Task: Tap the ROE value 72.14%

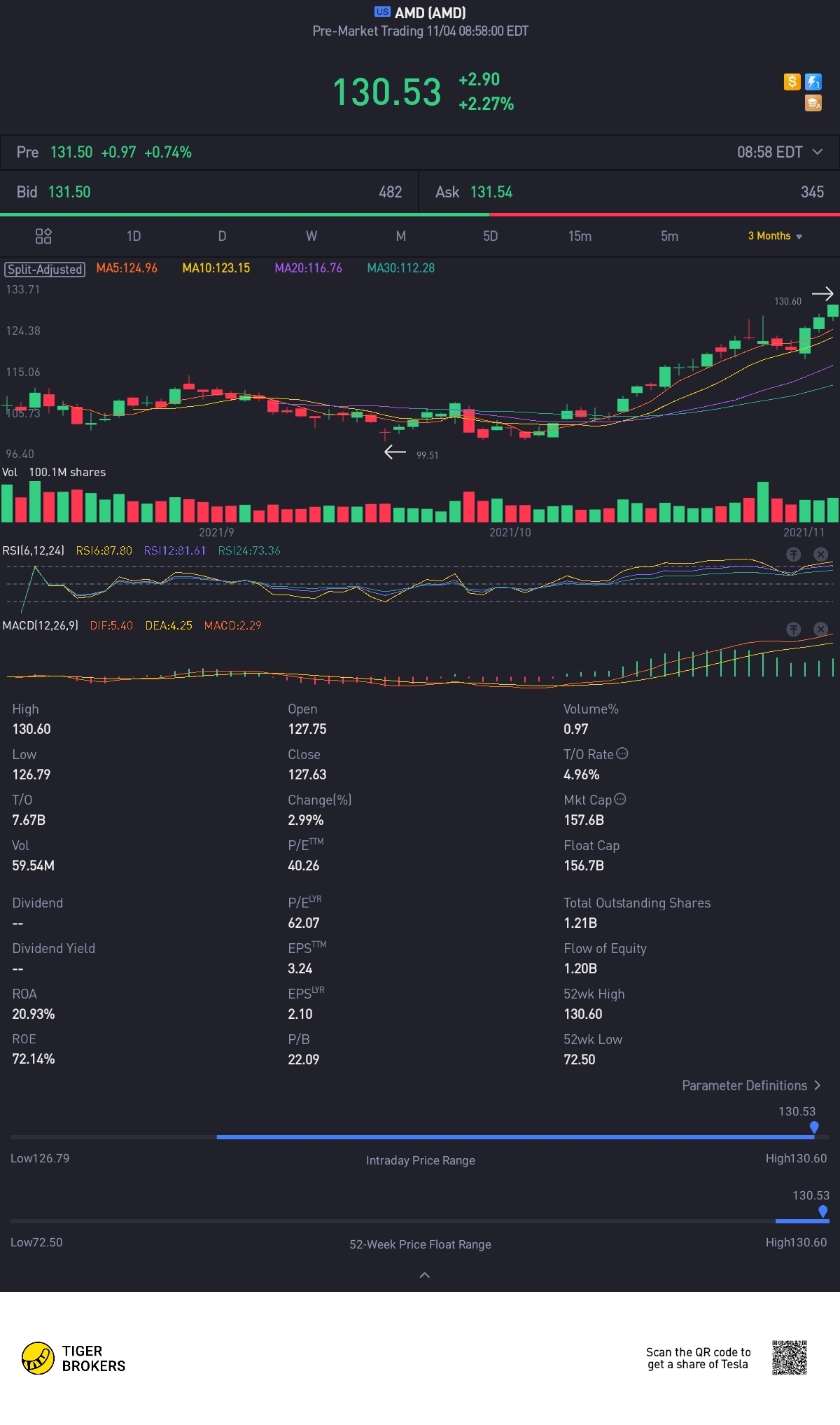Action: tap(33, 1059)
